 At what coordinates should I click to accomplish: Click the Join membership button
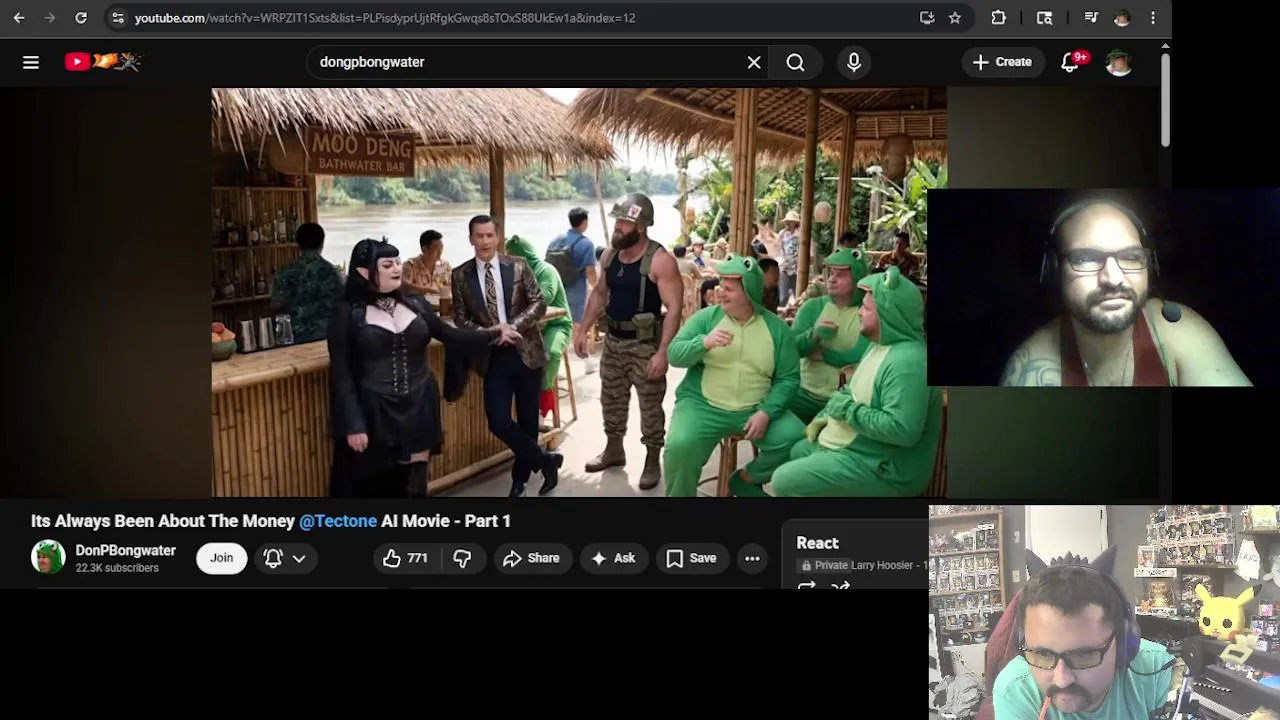point(221,558)
